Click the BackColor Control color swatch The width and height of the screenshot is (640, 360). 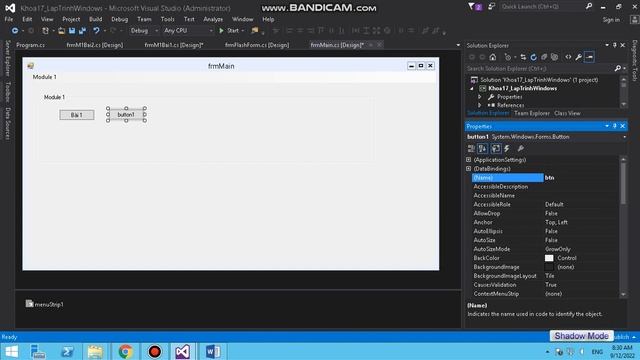(549, 258)
